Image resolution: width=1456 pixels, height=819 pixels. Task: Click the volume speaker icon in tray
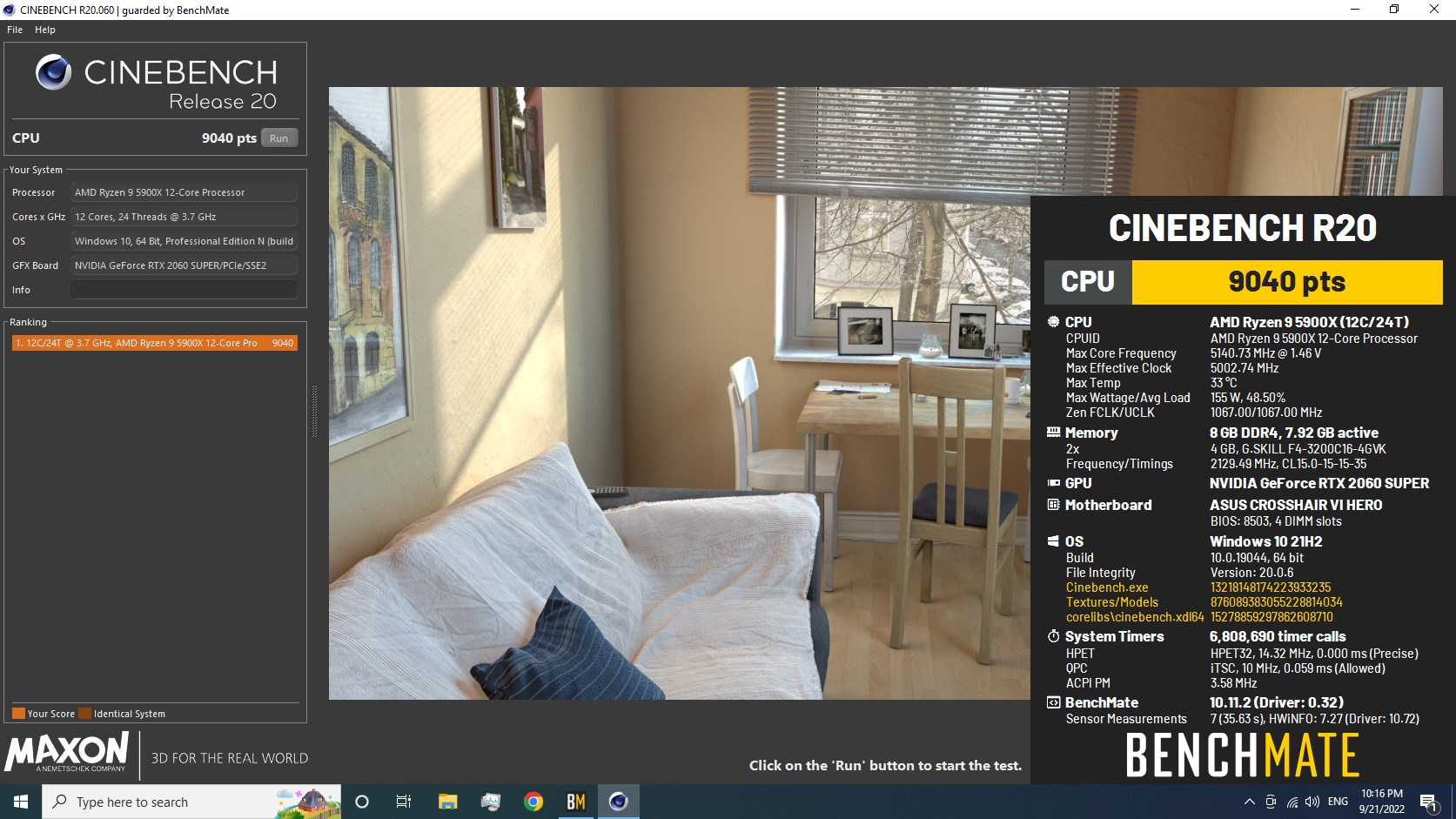click(x=1312, y=802)
